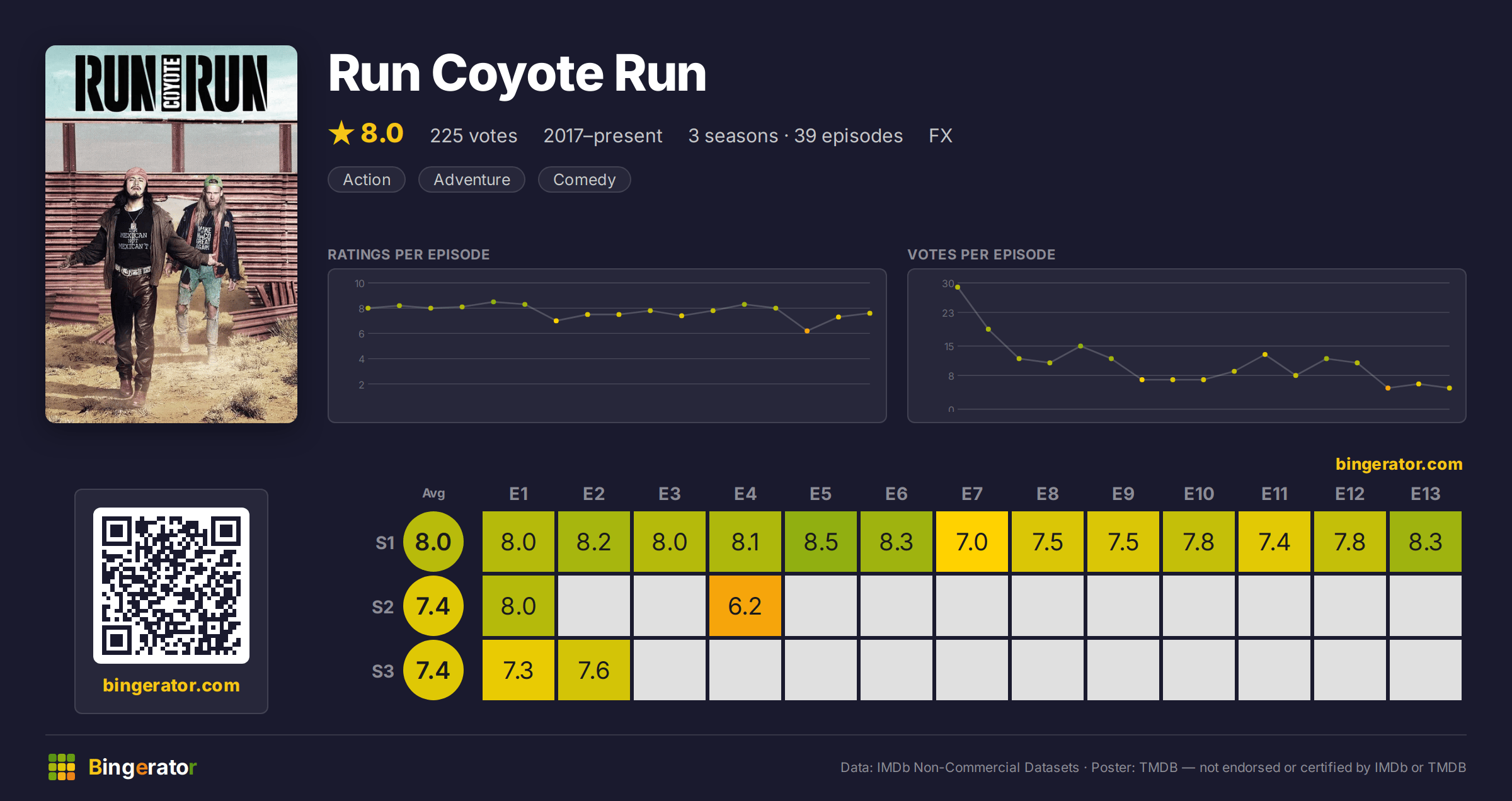Image resolution: width=1512 pixels, height=801 pixels.
Task: Click the gold star rating icon
Action: pyautogui.click(x=341, y=133)
